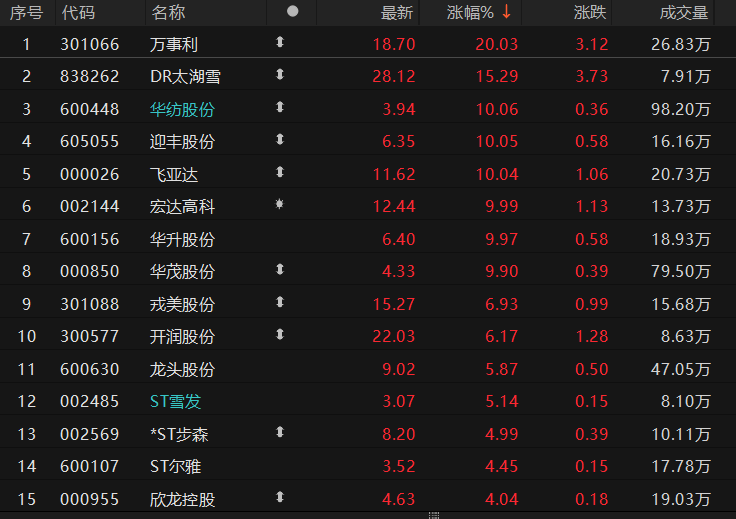Sort by the 最新 price column header
736x519 pixels.
397,13
